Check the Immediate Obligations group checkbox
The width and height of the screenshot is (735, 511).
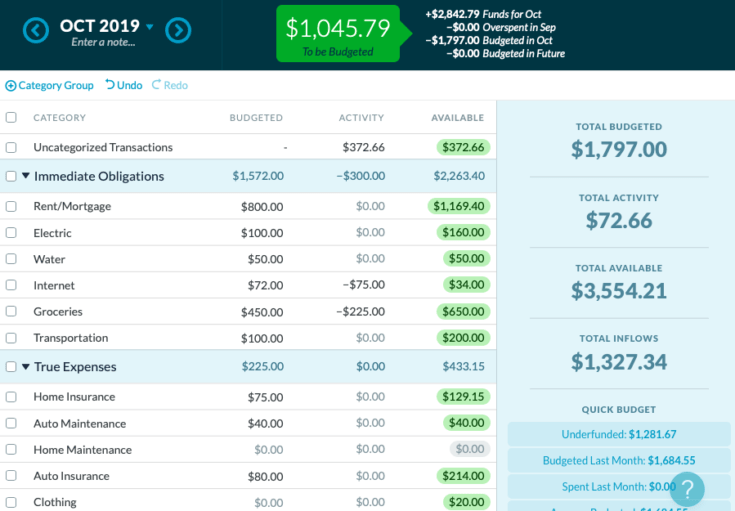click(x=11, y=176)
